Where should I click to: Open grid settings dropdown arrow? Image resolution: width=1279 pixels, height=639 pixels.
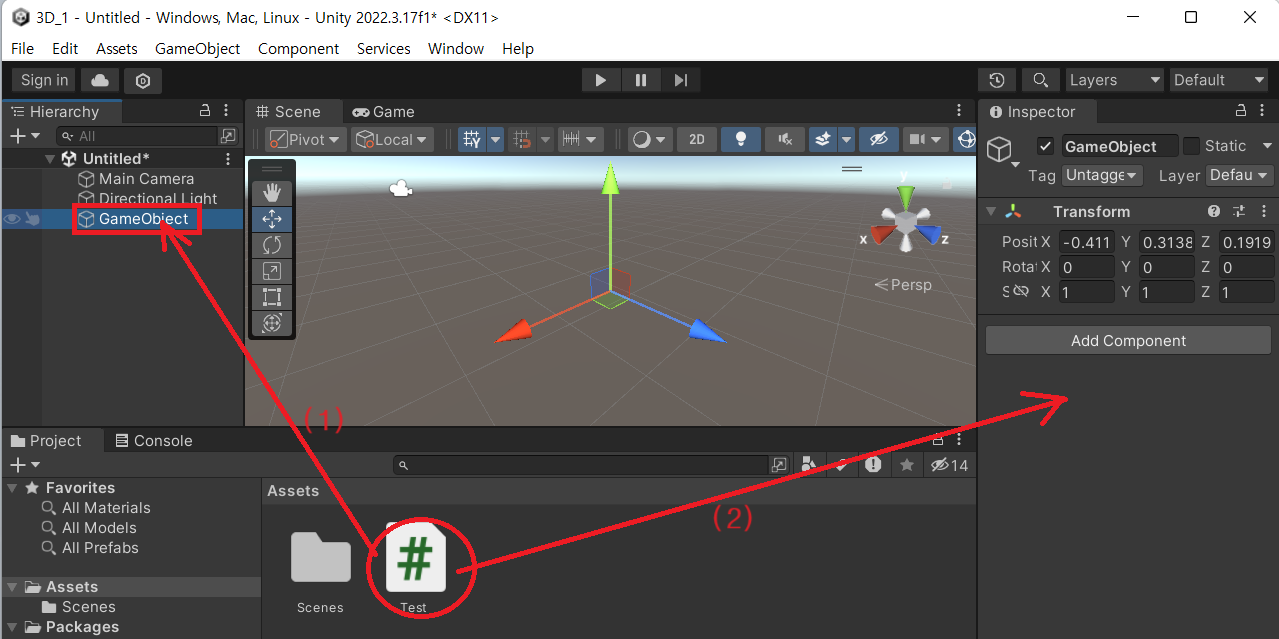[x=495, y=140]
